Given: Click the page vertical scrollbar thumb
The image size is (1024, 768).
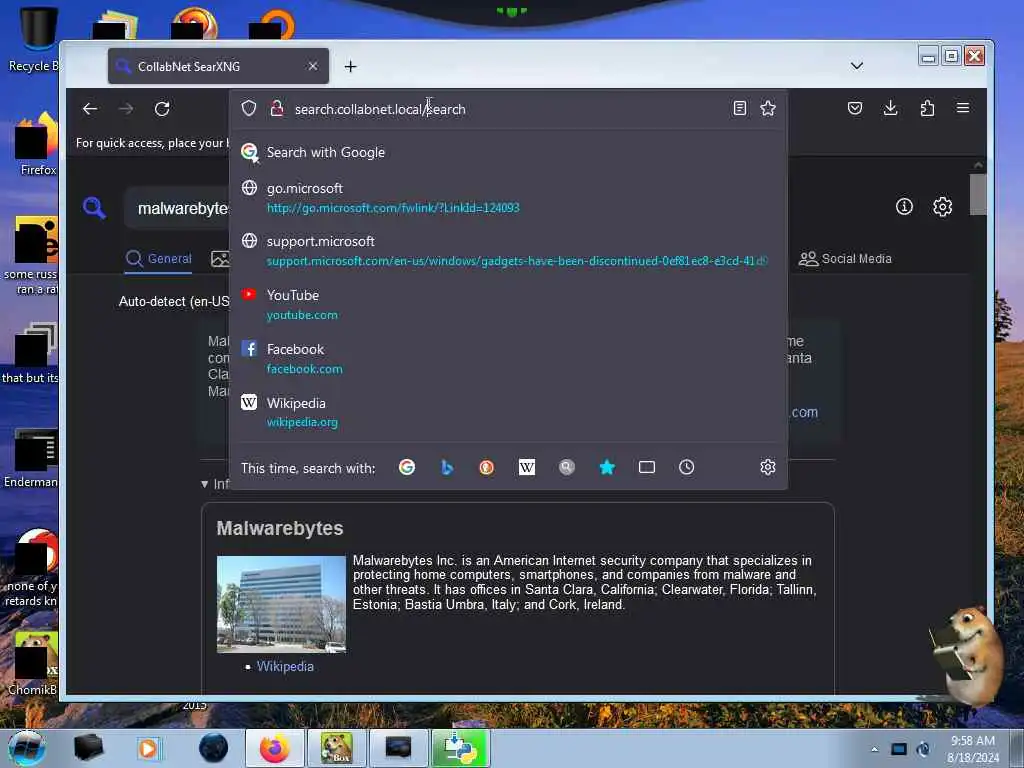Looking at the screenshot, I should point(978,194).
